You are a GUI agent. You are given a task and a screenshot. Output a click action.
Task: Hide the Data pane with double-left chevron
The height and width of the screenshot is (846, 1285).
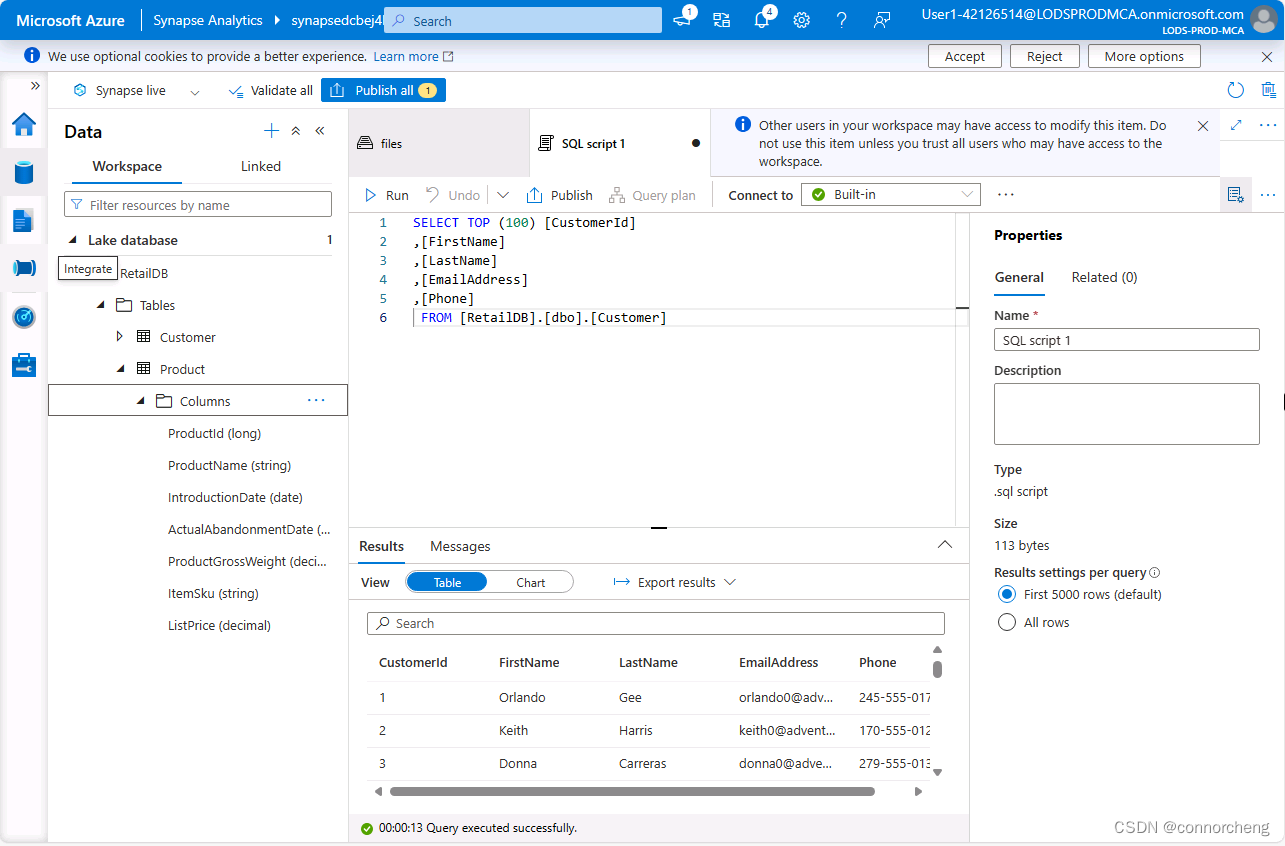(320, 131)
